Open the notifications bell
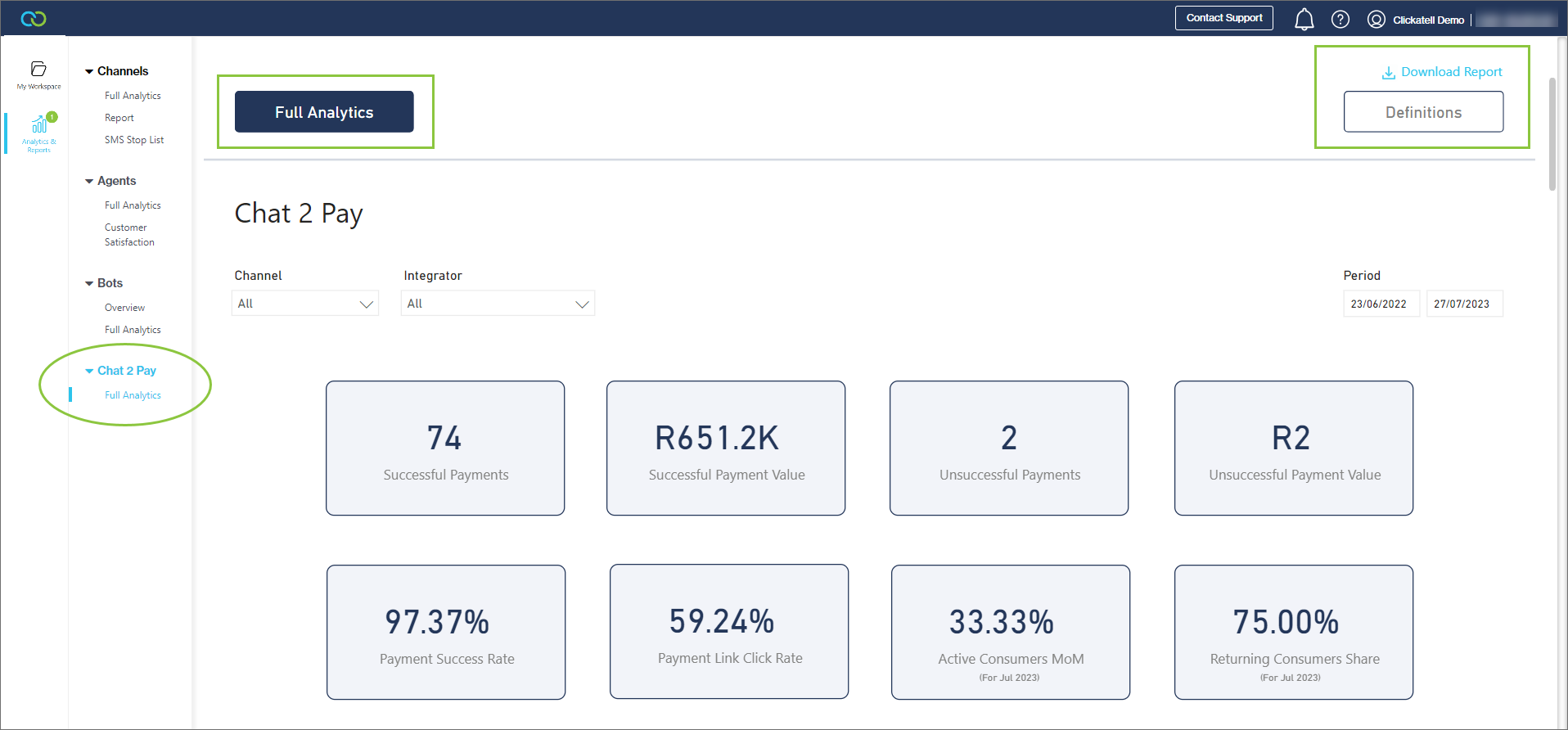The image size is (1568, 730). click(x=1304, y=19)
